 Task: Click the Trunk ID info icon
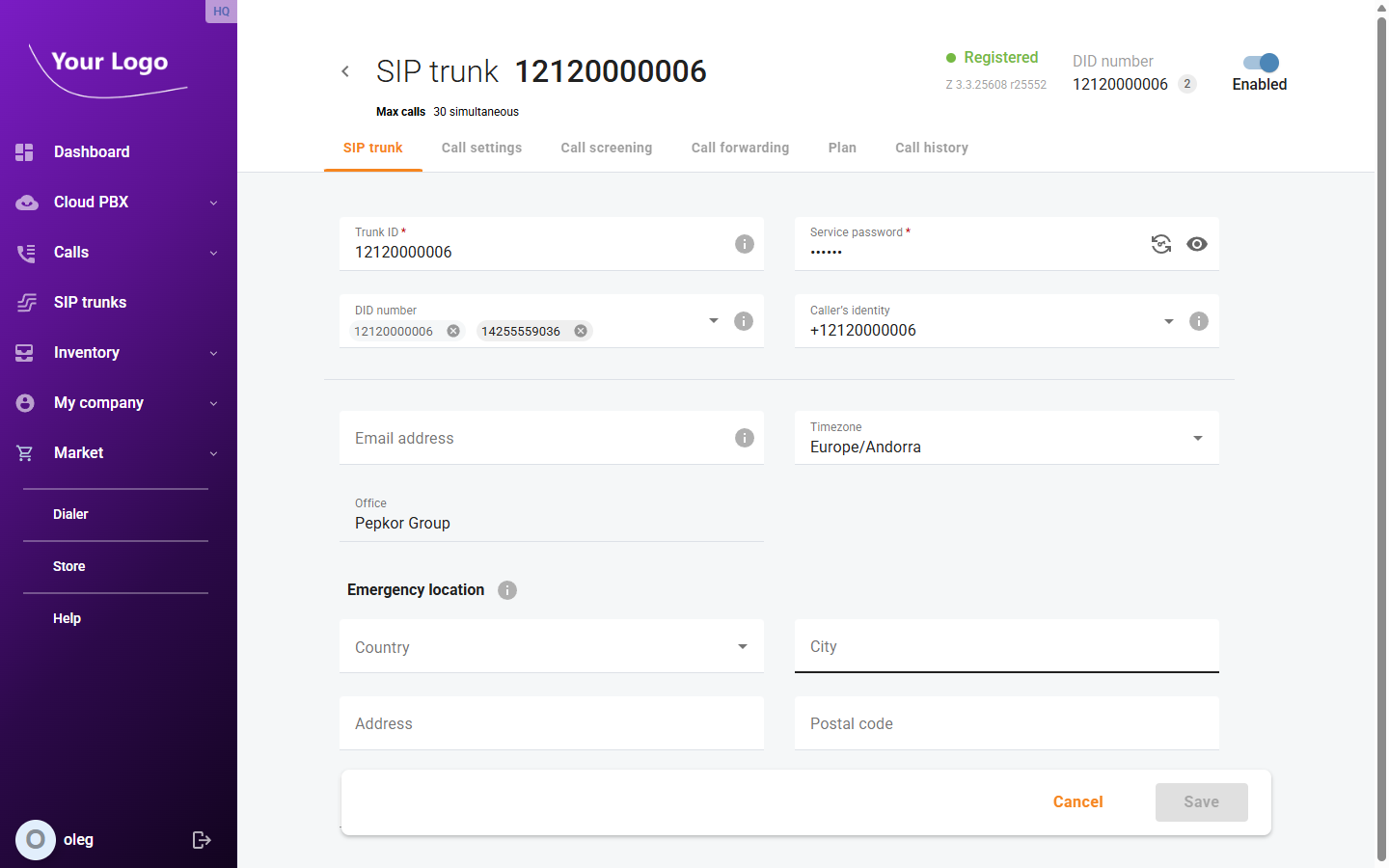(744, 244)
